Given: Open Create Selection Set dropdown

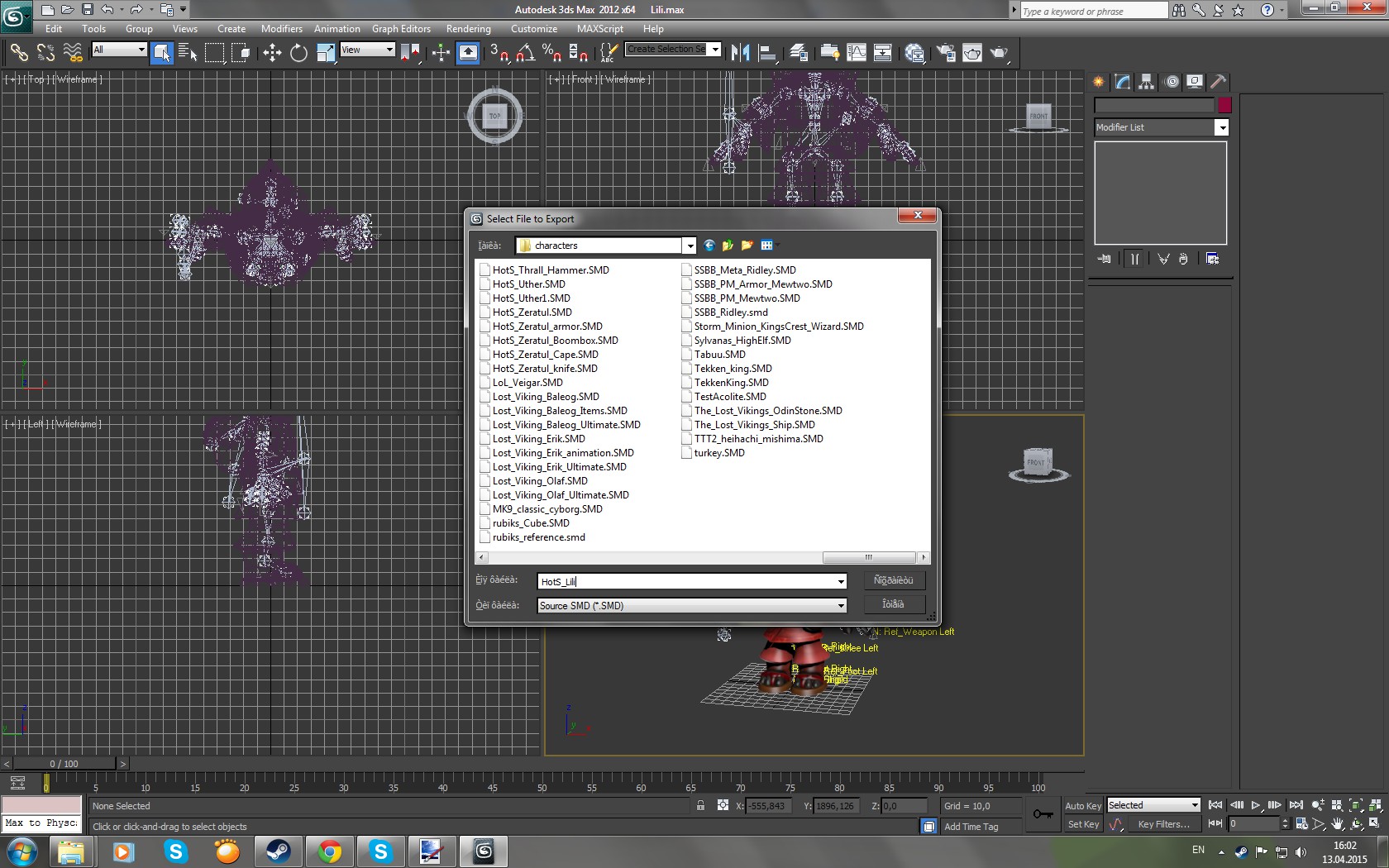Looking at the screenshot, I should click(x=715, y=50).
